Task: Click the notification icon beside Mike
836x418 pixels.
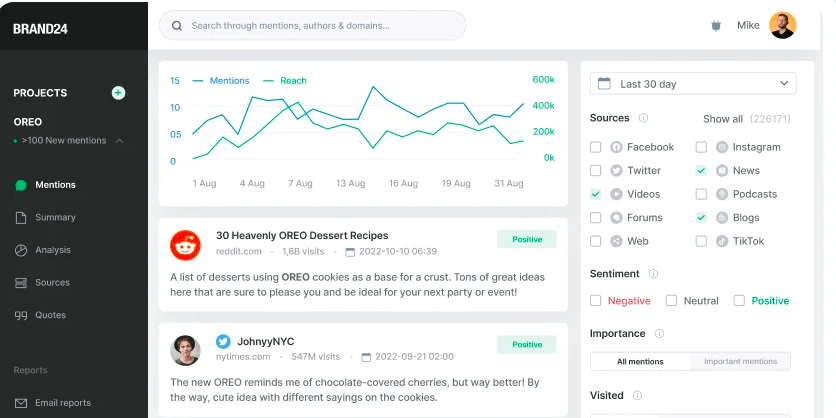Action: [x=715, y=26]
